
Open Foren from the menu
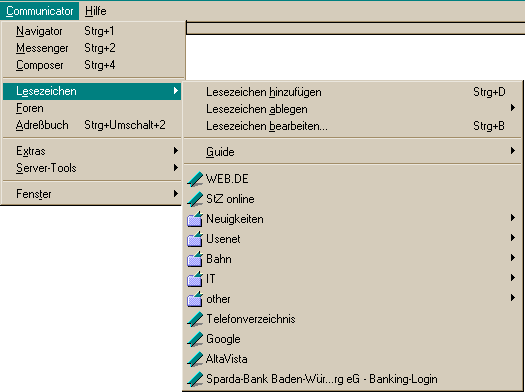pos(92,108)
